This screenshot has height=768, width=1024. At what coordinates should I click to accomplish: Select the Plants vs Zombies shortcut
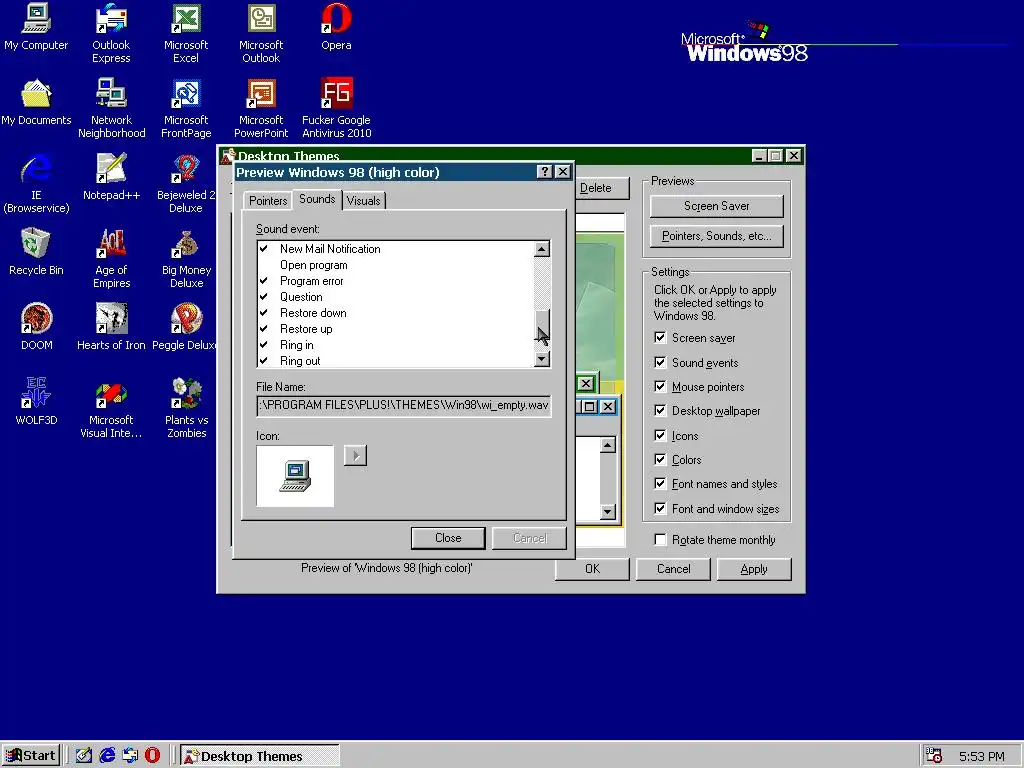coord(186,409)
